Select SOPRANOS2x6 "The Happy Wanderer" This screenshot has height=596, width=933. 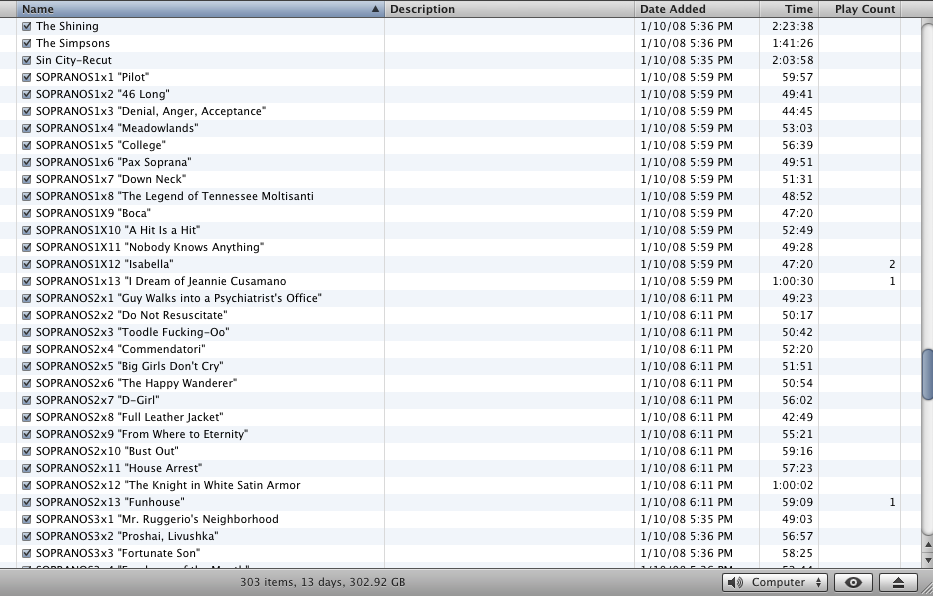pos(136,383)
